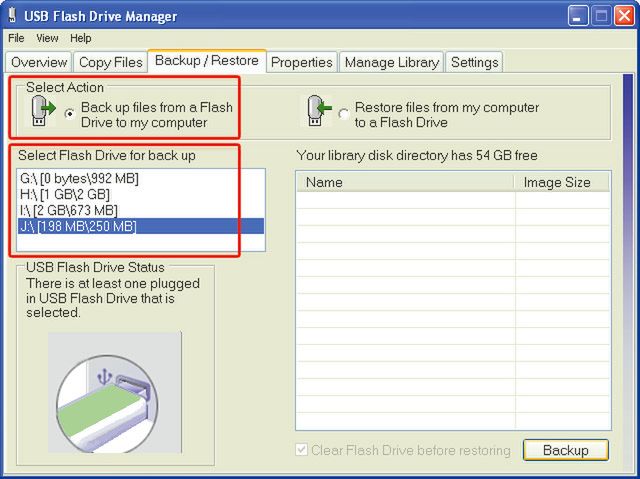The width and height of the screenshot is (640, 479).
Task: Switch to the Overview tab
Action: [x=39, y=62]
